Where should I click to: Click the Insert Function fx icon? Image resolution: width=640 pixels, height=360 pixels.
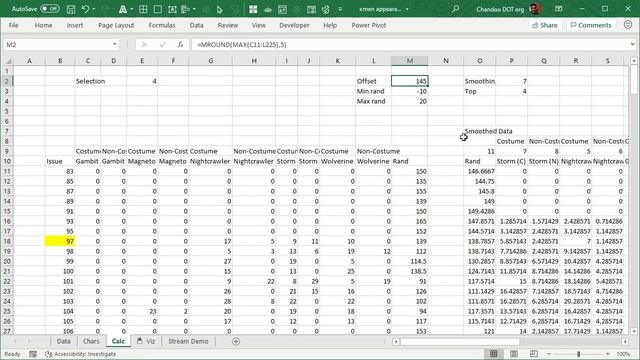pos(180,44)
